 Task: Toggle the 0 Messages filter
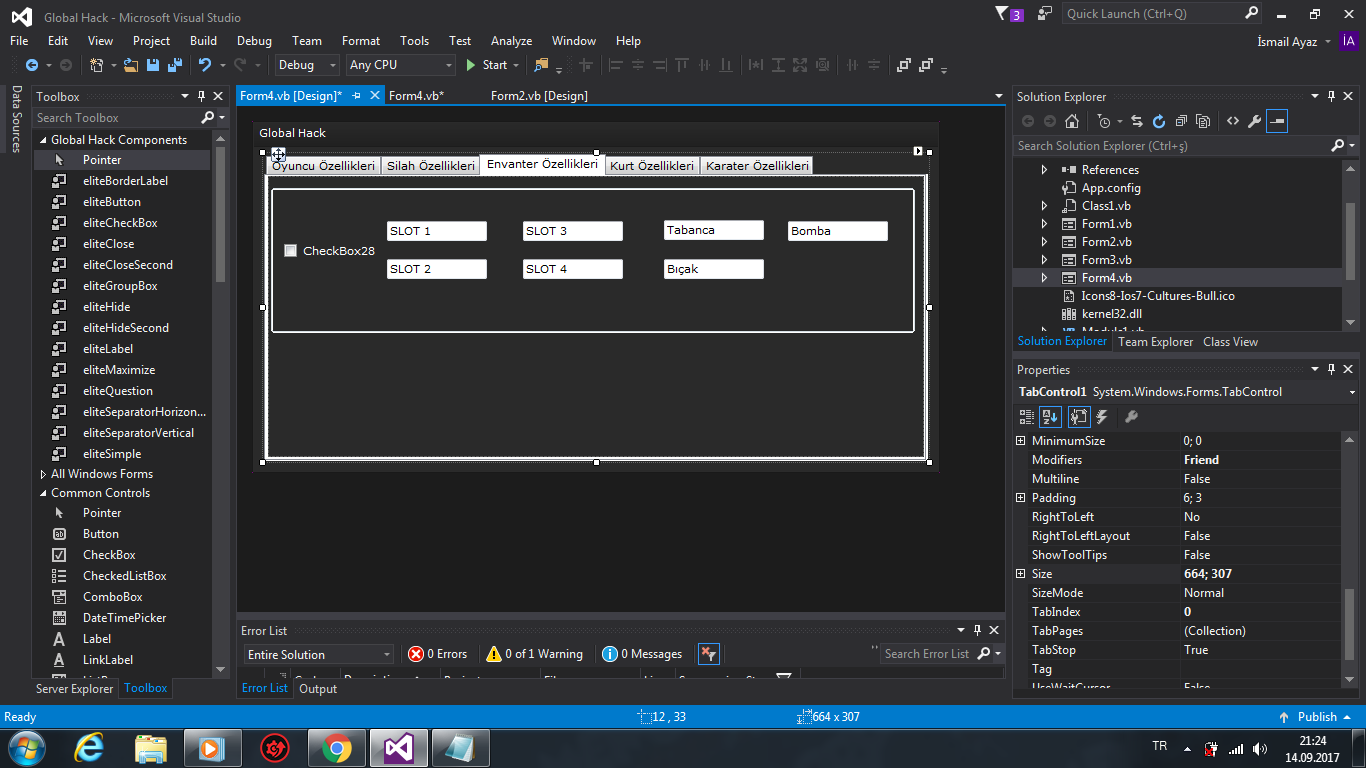click(x=642, y=654)
